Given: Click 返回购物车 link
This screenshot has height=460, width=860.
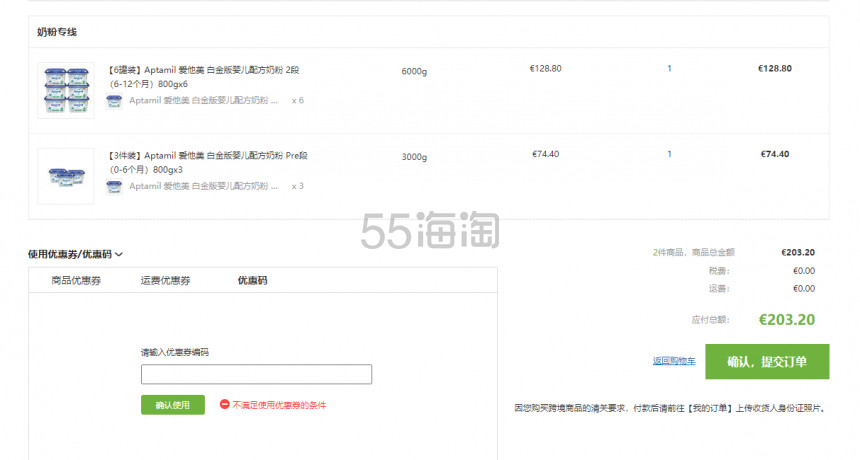Looking at the screenshot, I should tap(674, 361).
